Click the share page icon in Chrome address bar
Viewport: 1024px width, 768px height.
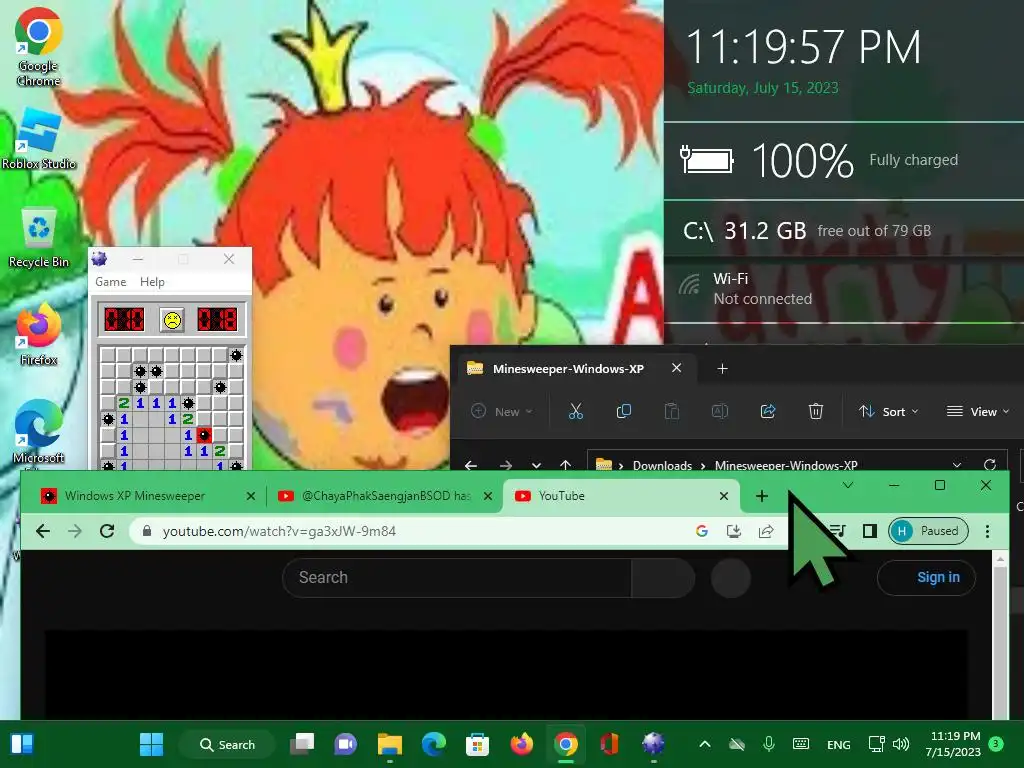pyautogui.click(x=766, y=531)
